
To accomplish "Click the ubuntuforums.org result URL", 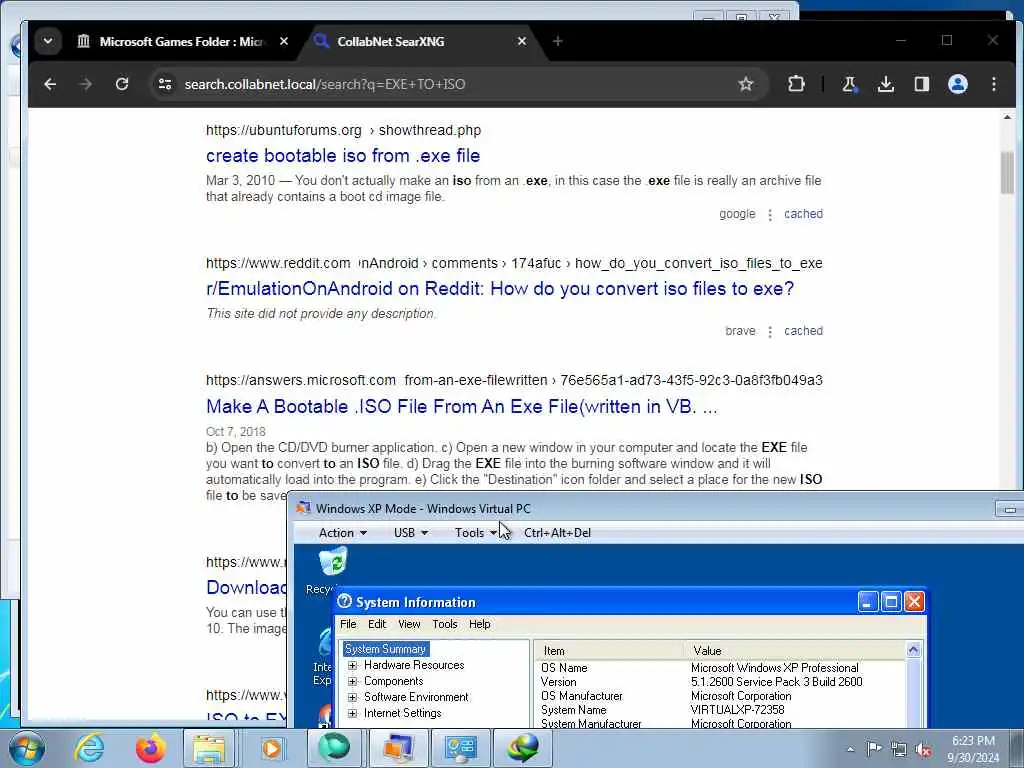I will click(344, 130).
